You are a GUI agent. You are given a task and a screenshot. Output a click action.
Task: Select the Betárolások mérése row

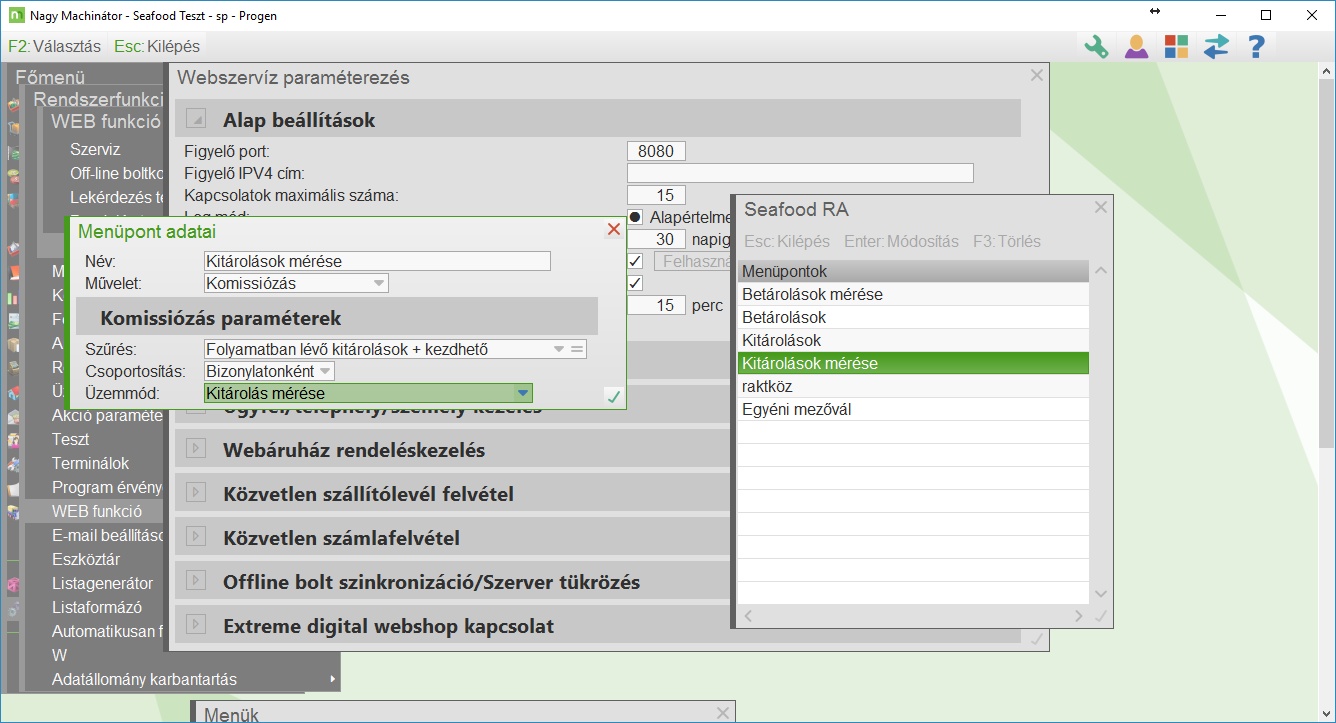pyautogui.click(x=913, y=294)
